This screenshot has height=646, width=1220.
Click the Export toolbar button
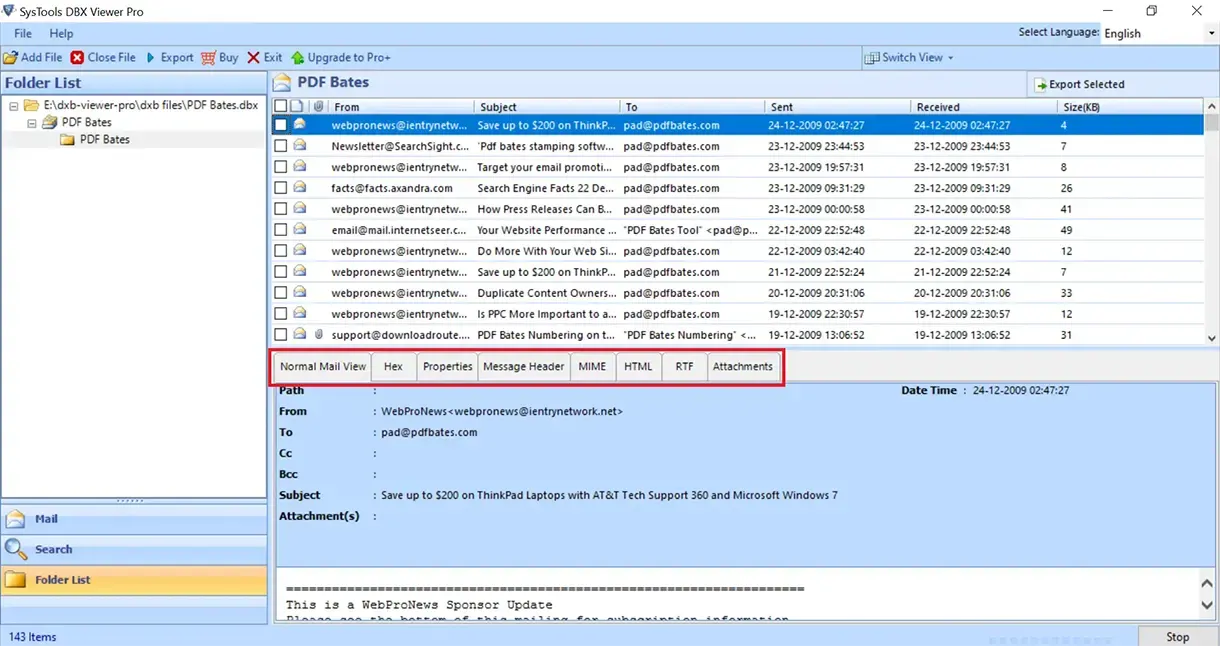coord(170,57)
